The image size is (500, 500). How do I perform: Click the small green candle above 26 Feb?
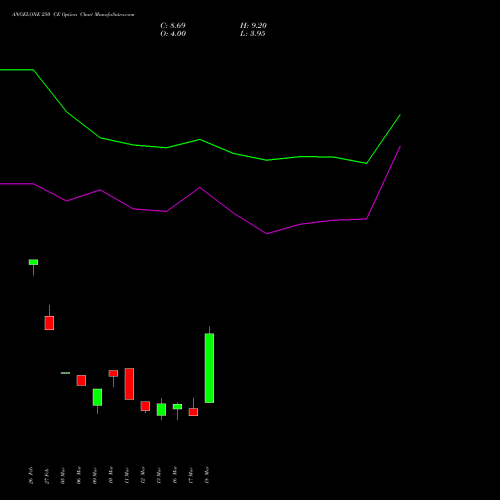33,262
